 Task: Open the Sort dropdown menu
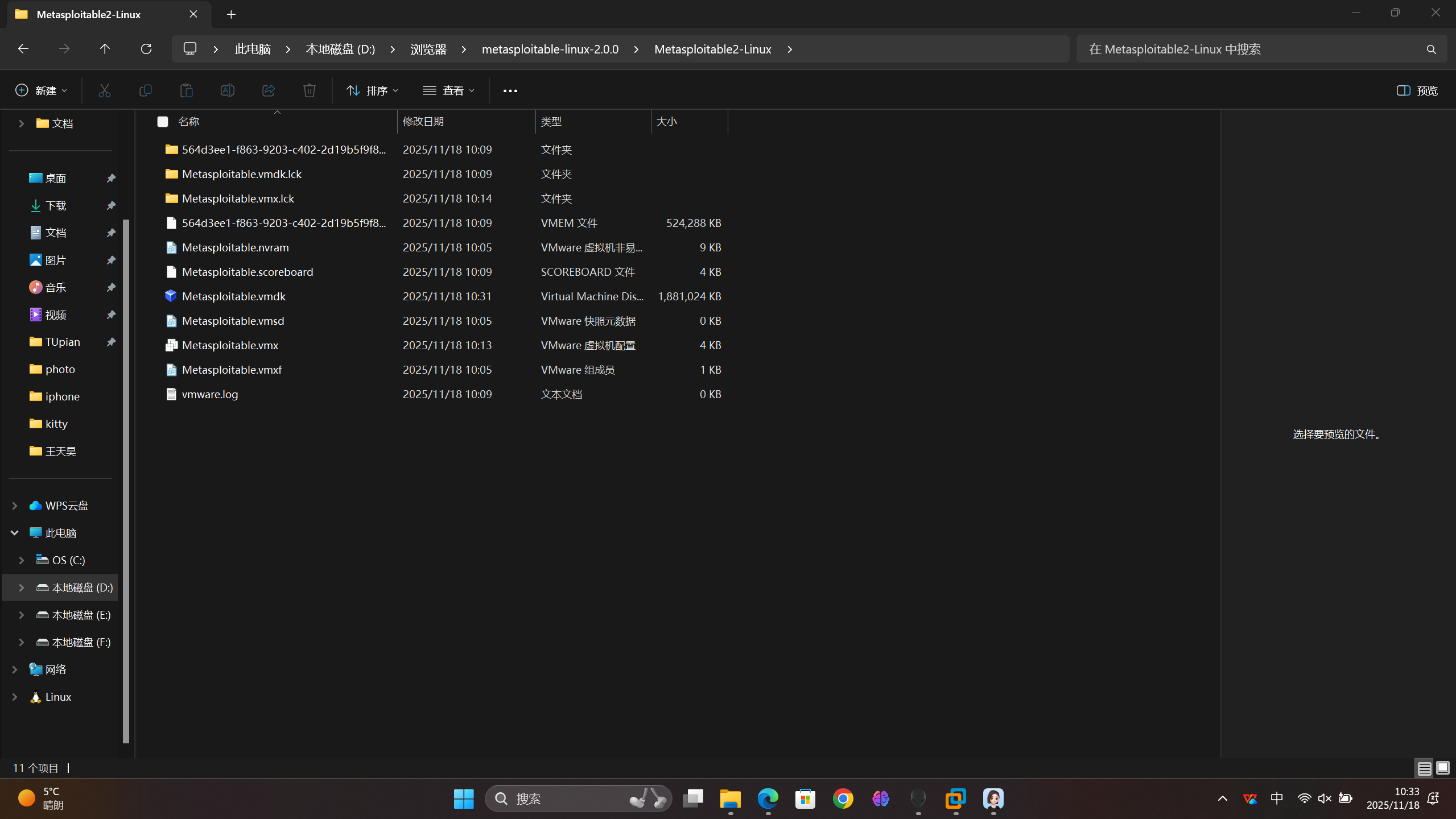[372, 90]
